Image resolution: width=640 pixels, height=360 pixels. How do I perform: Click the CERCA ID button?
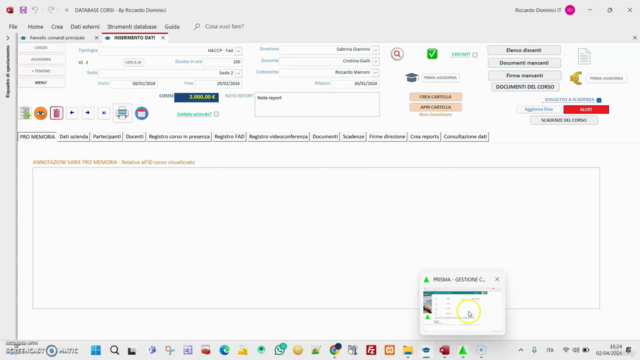(133, 62)
